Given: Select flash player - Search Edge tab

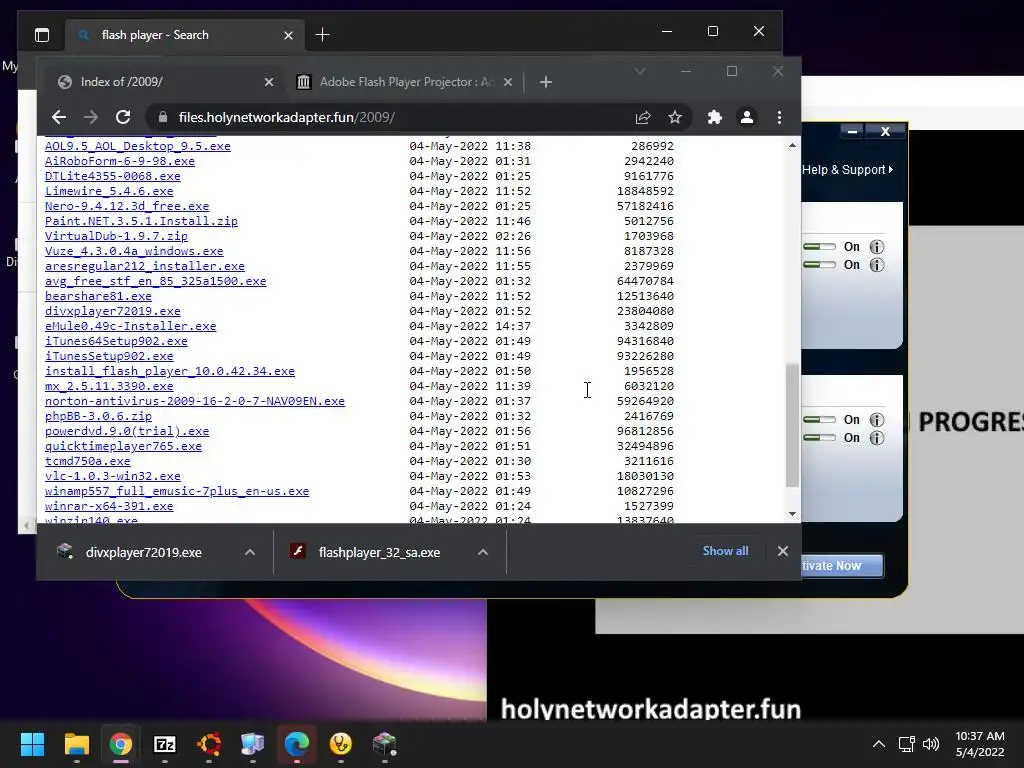Looking at the screenshot, I should click(x=184, y=35).
